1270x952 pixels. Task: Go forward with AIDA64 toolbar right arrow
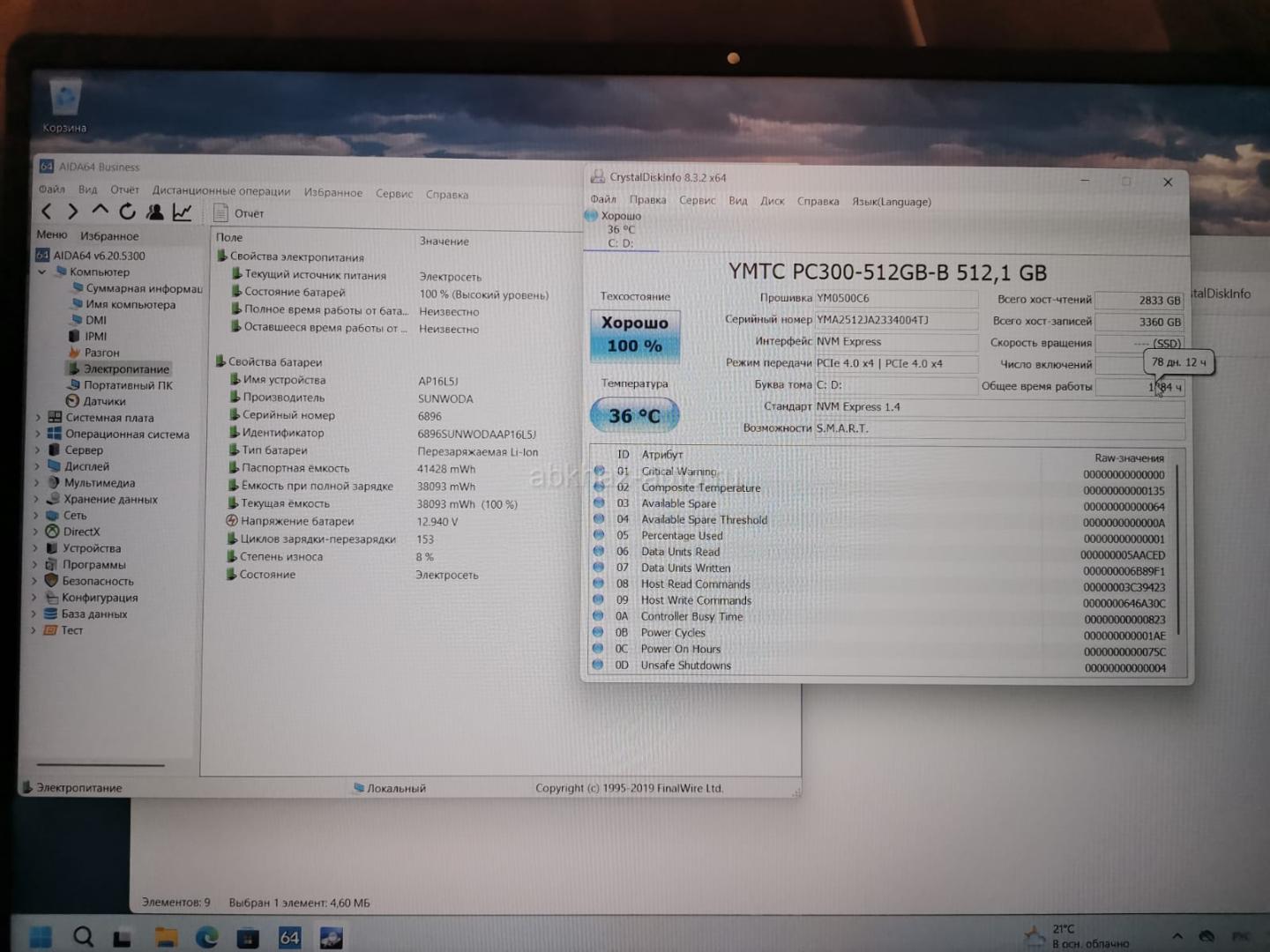click(73, 212)
